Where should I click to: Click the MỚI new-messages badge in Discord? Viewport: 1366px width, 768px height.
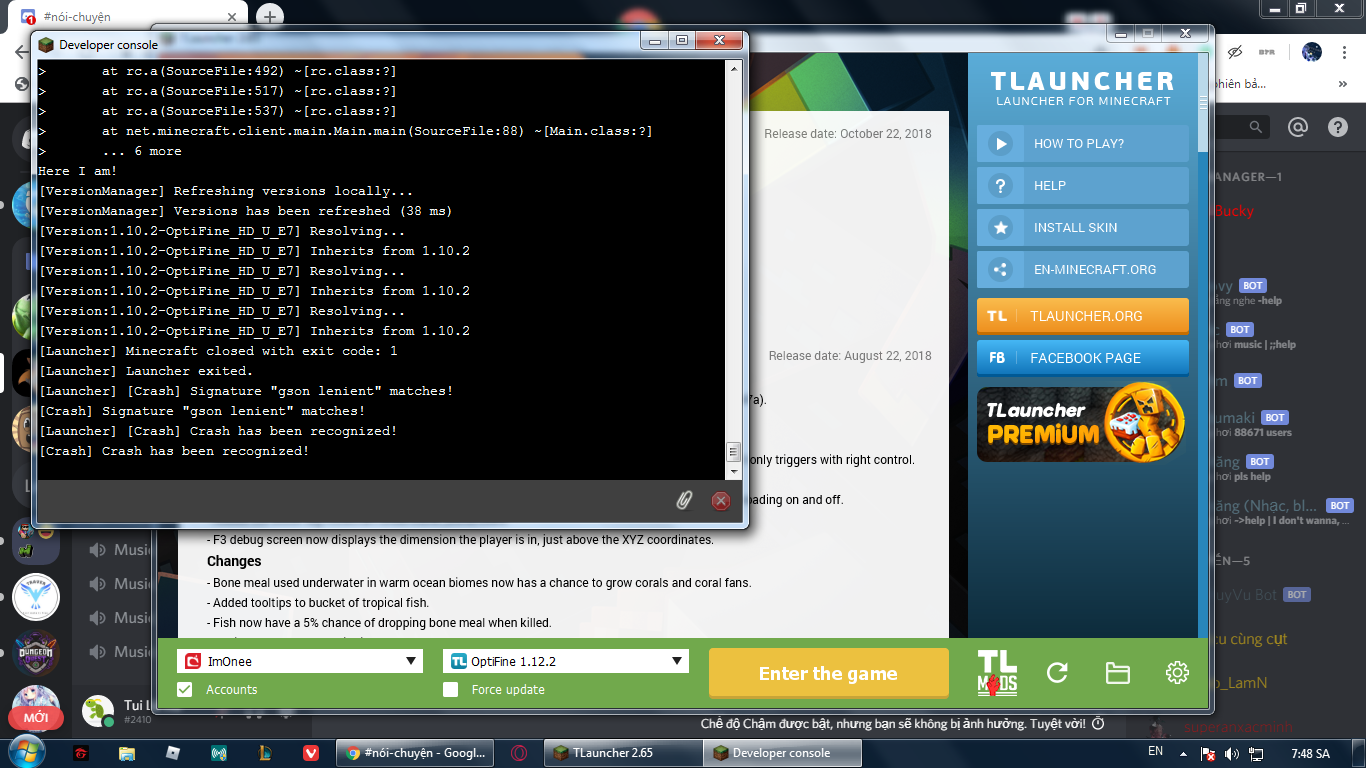[36, 718]
